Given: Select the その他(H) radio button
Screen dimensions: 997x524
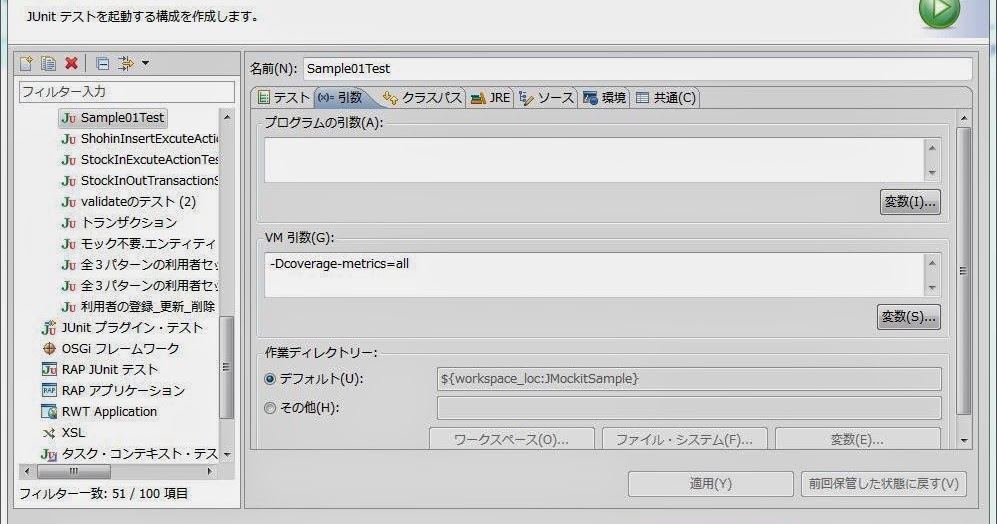Looking at the screenshot, I should pyautogui.click(x=270, y=408).
